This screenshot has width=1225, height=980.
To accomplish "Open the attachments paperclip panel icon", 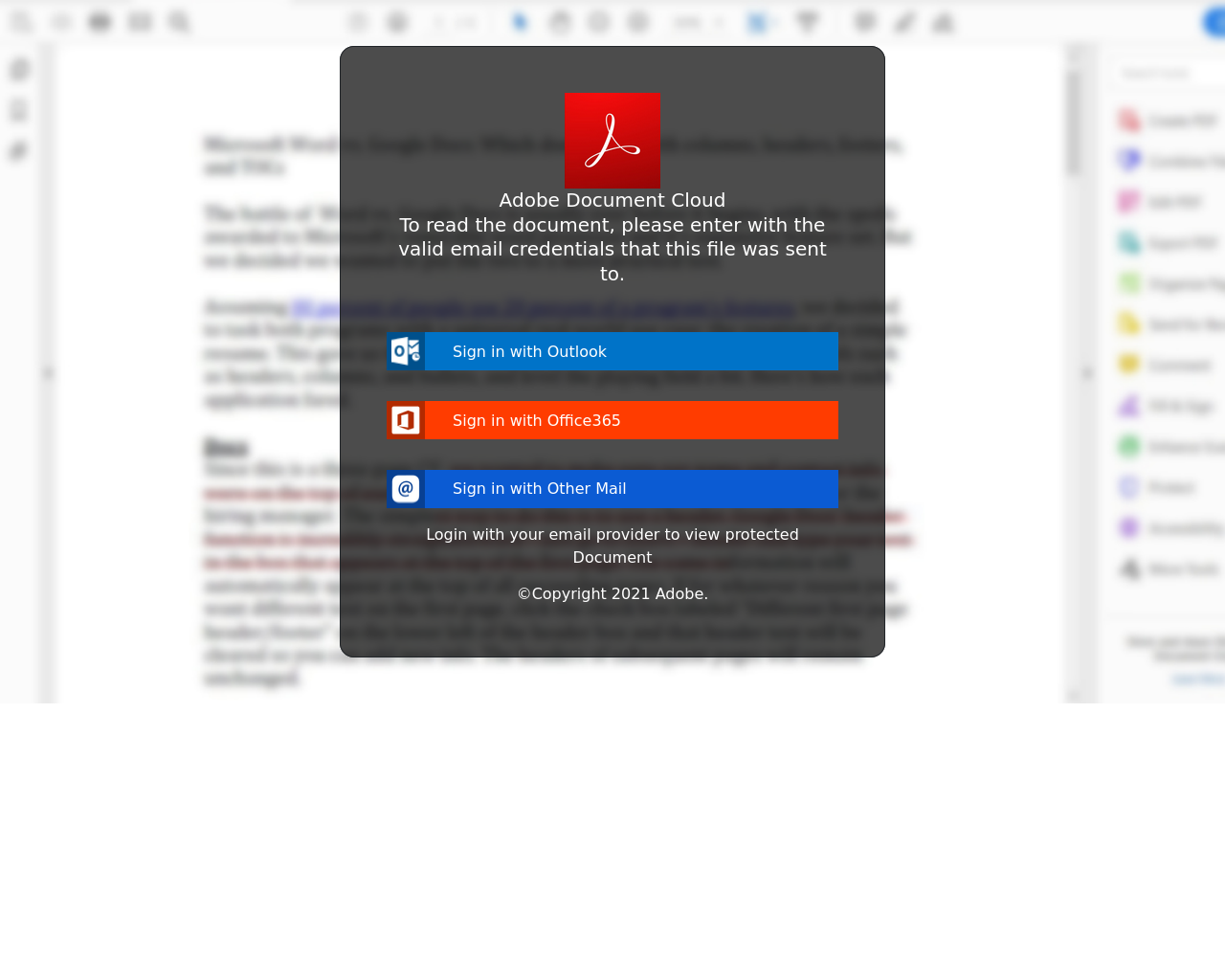I will point(19,151).
